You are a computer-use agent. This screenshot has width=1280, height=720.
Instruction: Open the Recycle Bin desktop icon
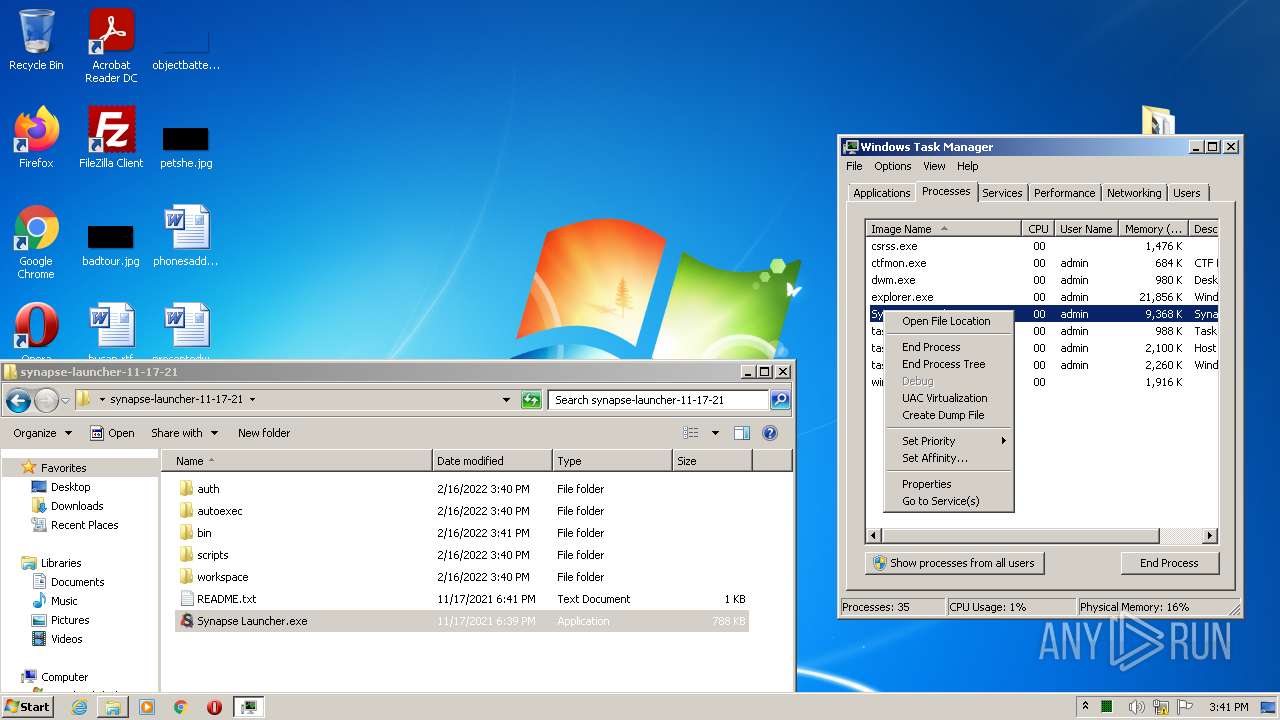click(36, 40)
